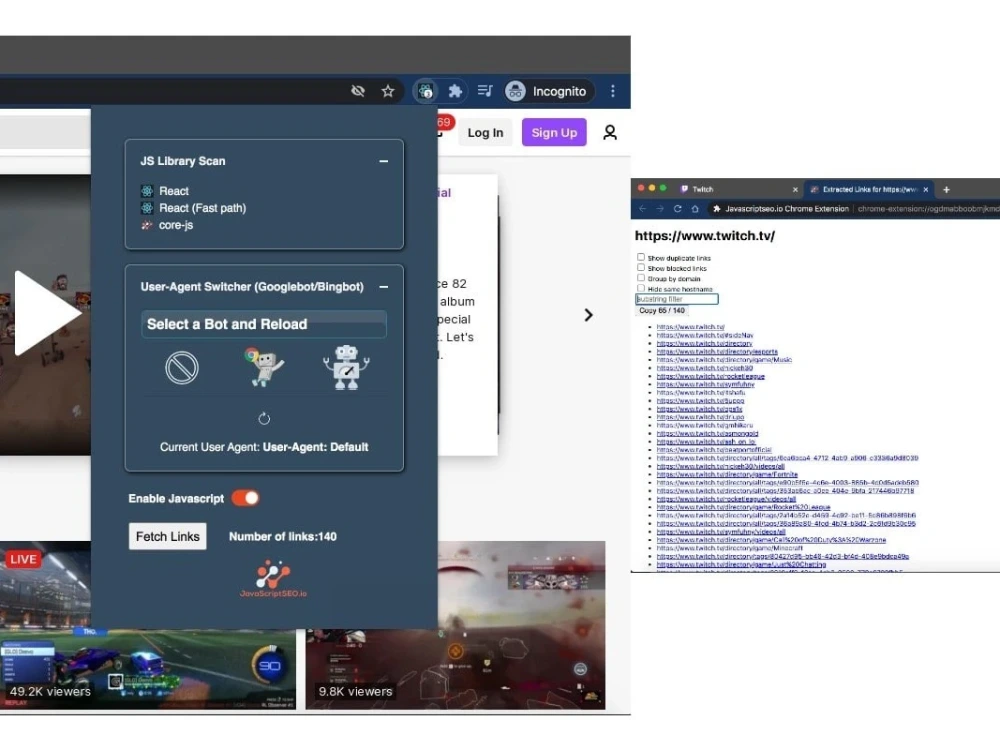Click the Log In button on Twitch

point(485,133)
